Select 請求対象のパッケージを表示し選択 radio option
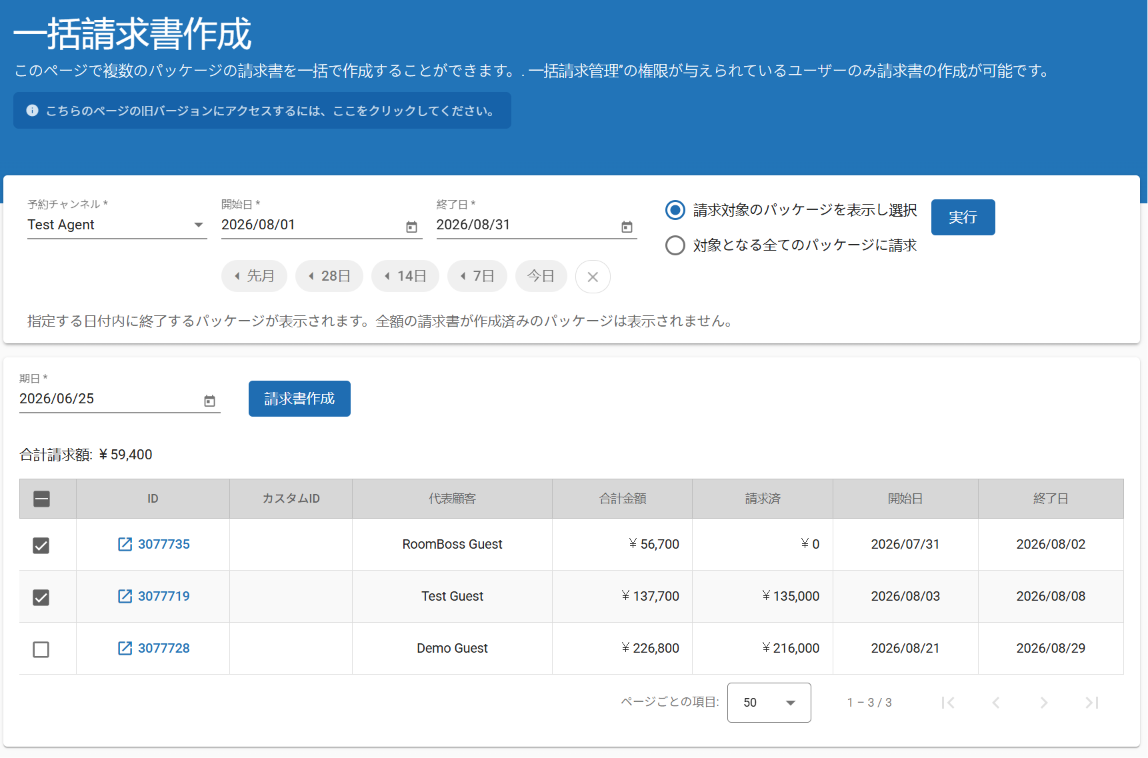Viewport: 1148px width, 758px height. [x=675, y=210]
